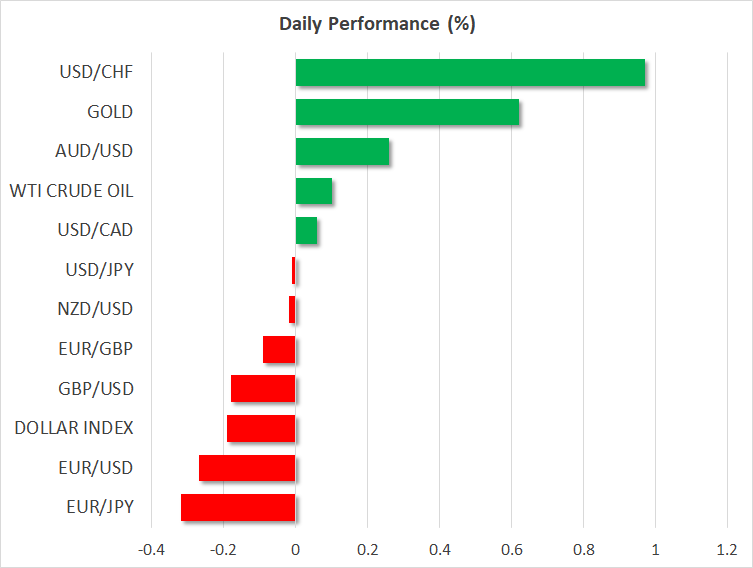
Task: Select the NZD/USD axis label
Action: tap(97, 309)
